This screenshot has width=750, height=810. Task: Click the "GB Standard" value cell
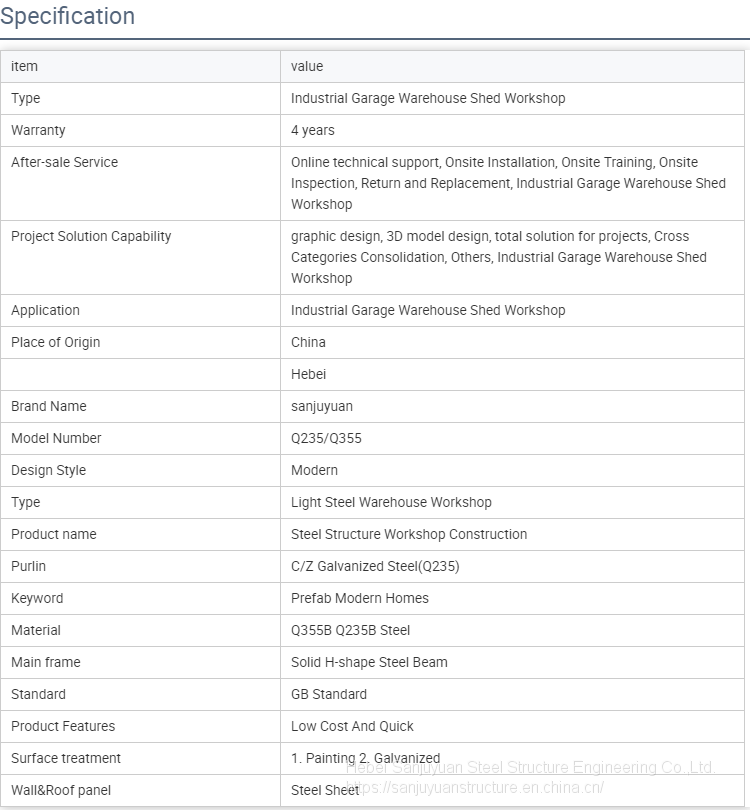coord(329,694)
